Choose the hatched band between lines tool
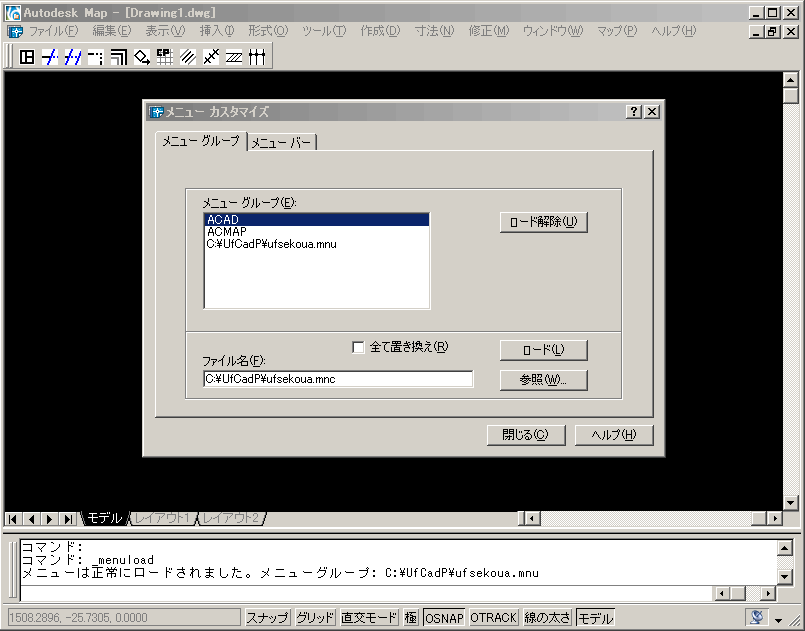The height and width of the screenshot is (631, 805). click(234, 56)
